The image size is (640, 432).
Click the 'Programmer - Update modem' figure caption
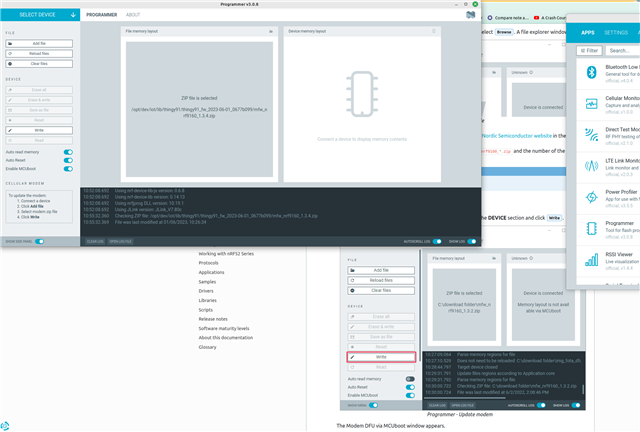tap(460, 414)
